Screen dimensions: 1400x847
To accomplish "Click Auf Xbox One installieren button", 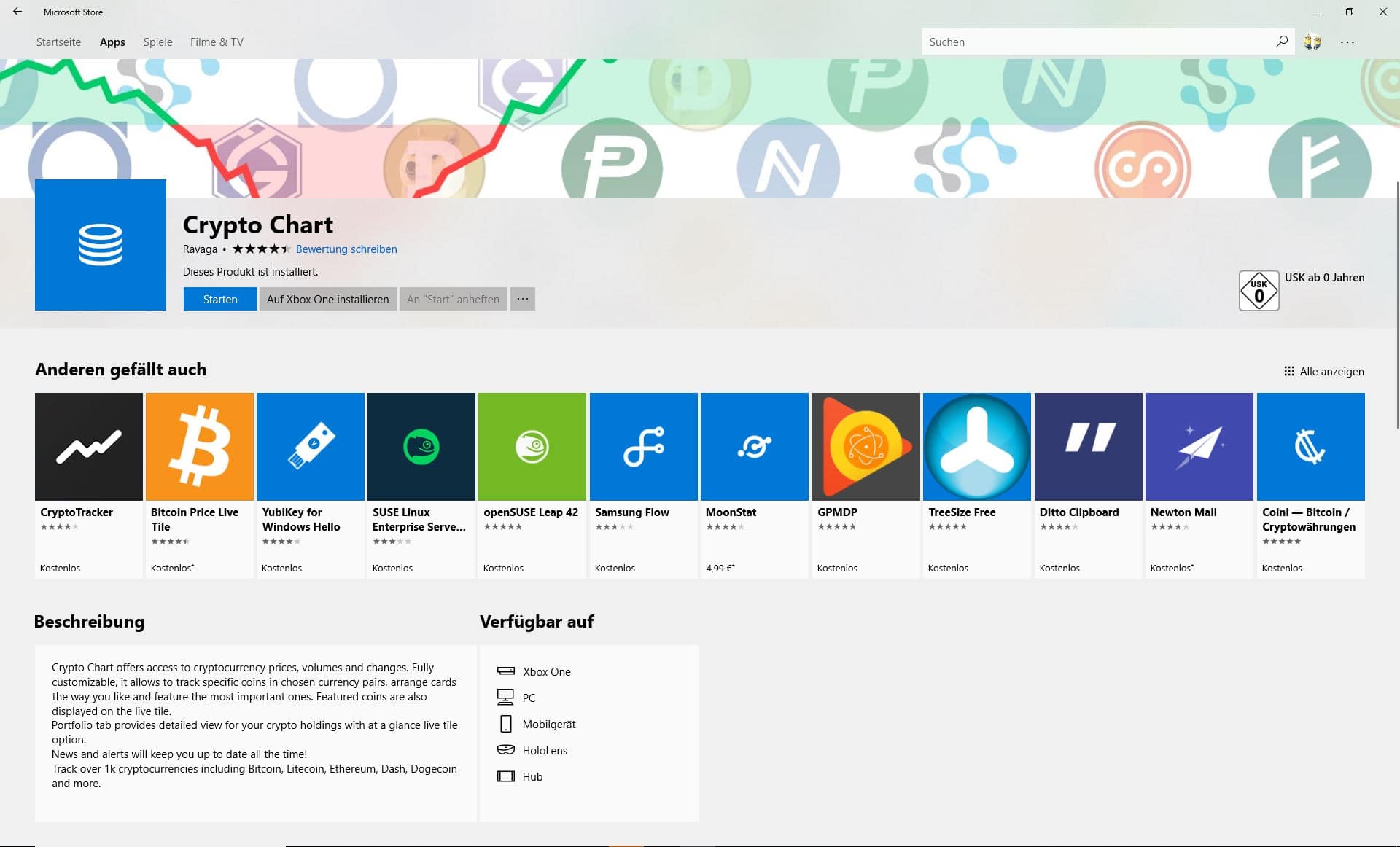I will coord(327,299).
